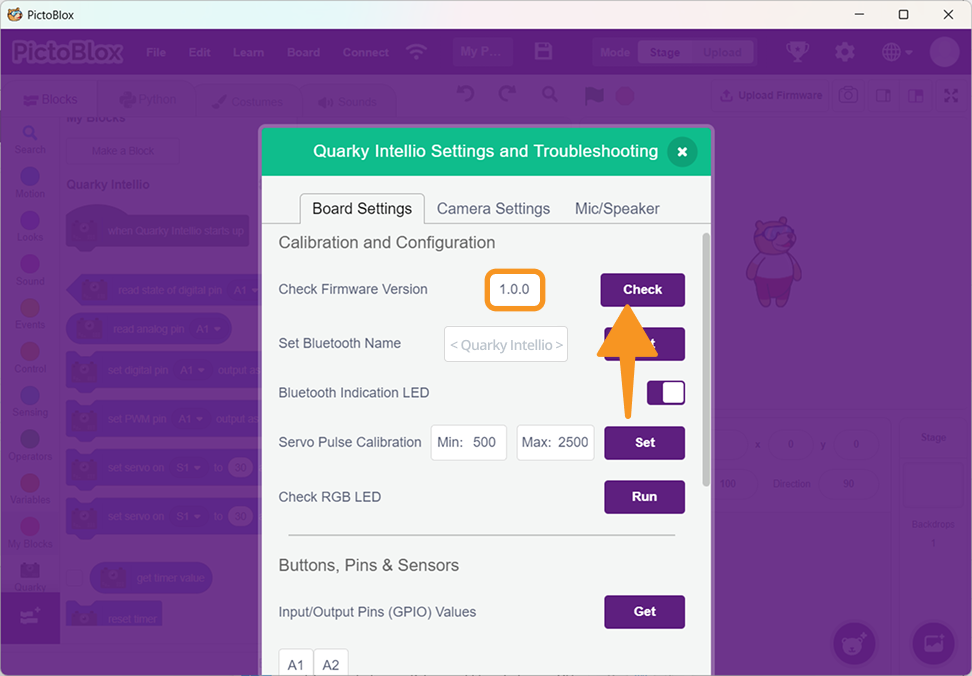The width and height of the screenshot is (972, 676).
Task: Close the Quarky Intellio Settings dialog
Action: point(682,152)
